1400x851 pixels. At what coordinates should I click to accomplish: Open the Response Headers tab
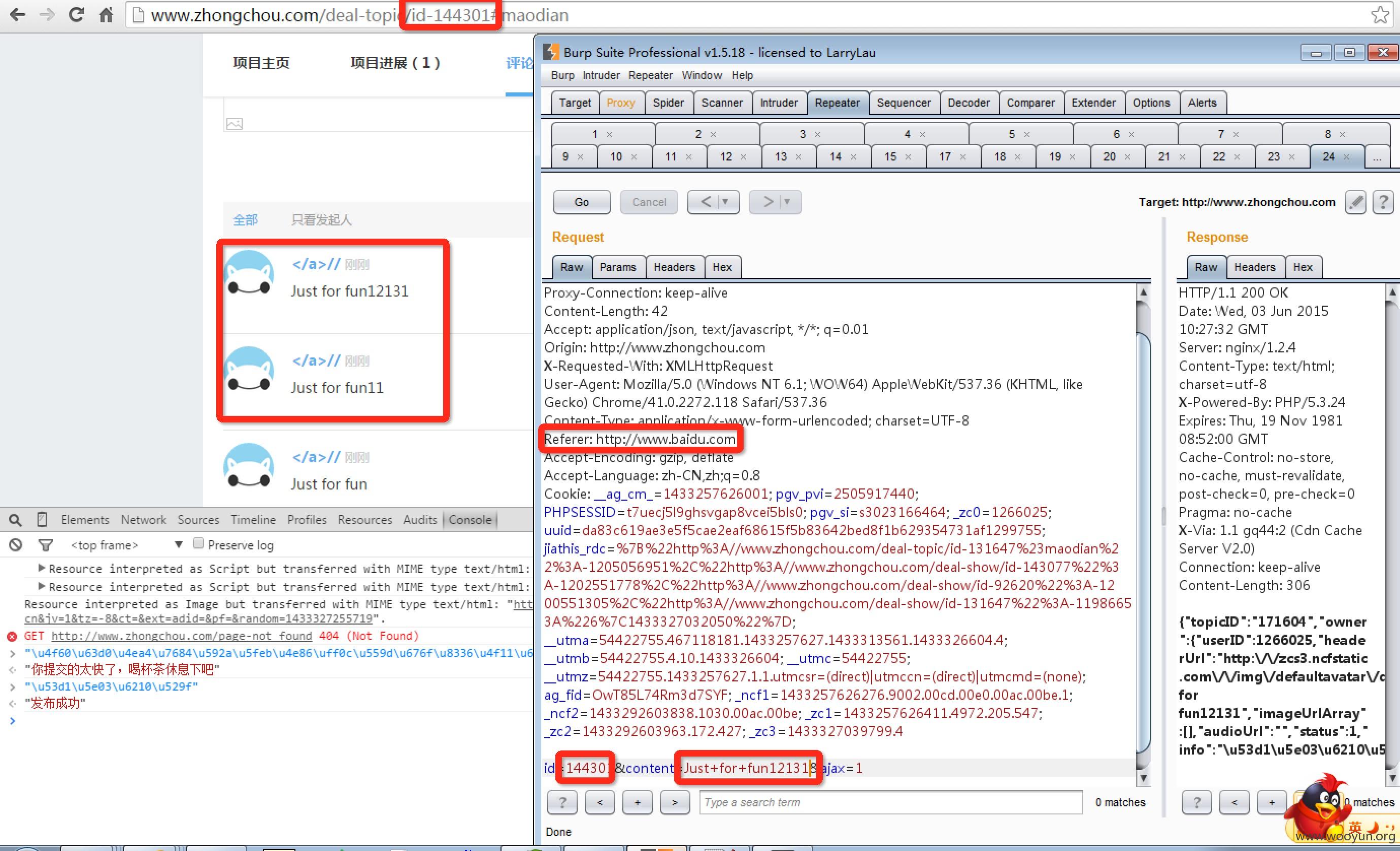click(1254, 267)
